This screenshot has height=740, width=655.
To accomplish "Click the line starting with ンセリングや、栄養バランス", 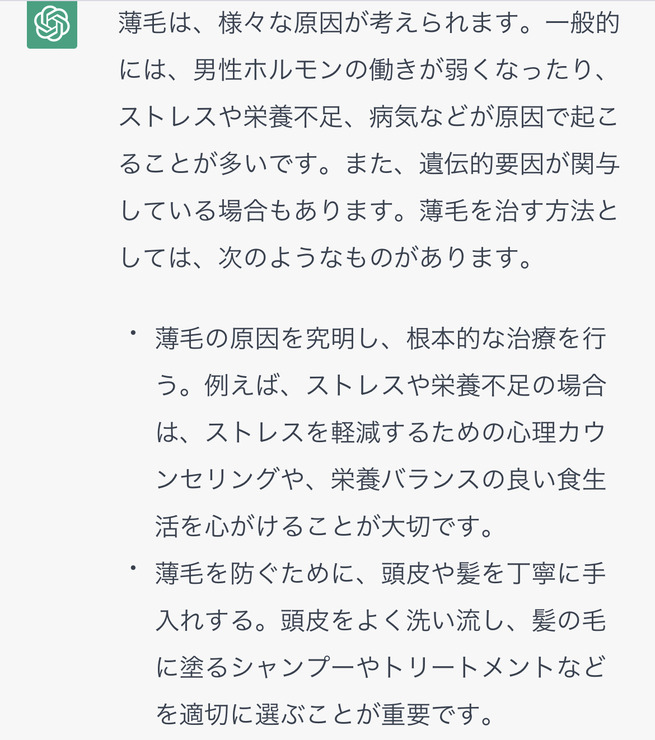I will click(x=380, y=479).
